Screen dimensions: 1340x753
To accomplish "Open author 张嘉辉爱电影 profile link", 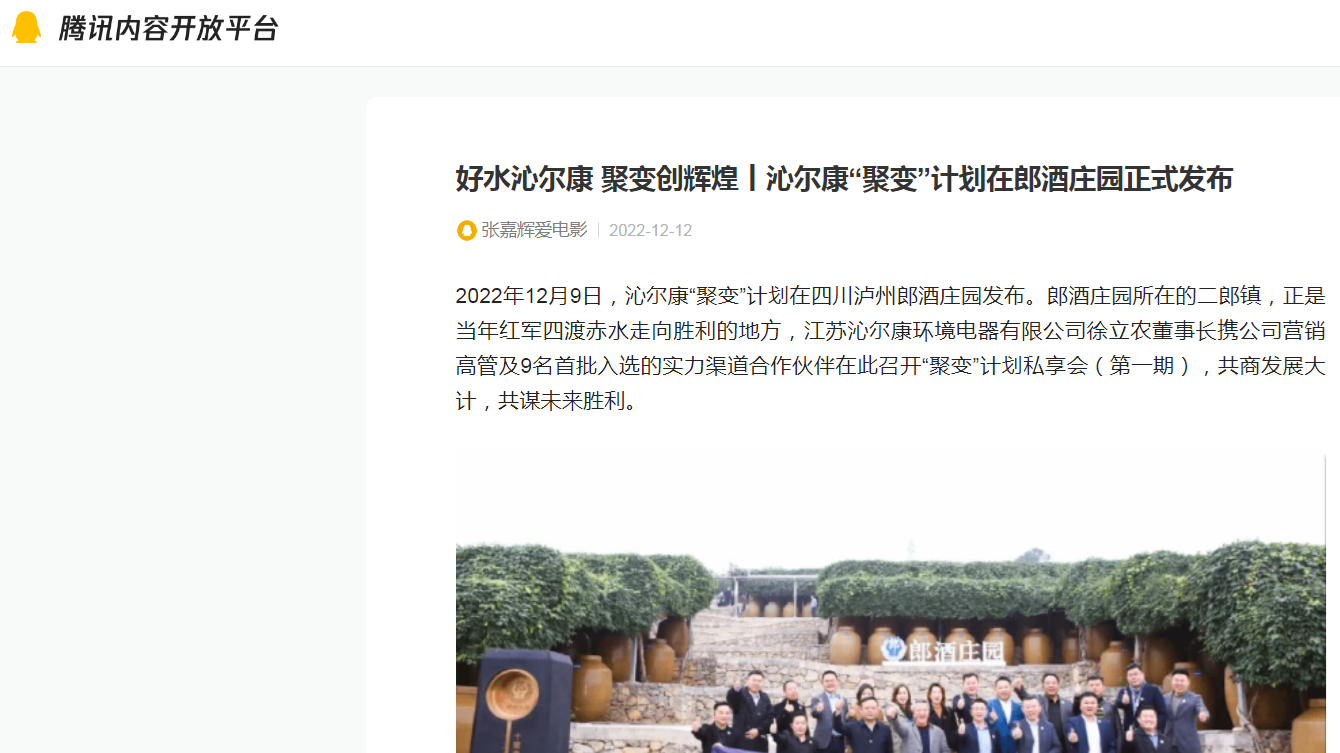I will point(534,230).
